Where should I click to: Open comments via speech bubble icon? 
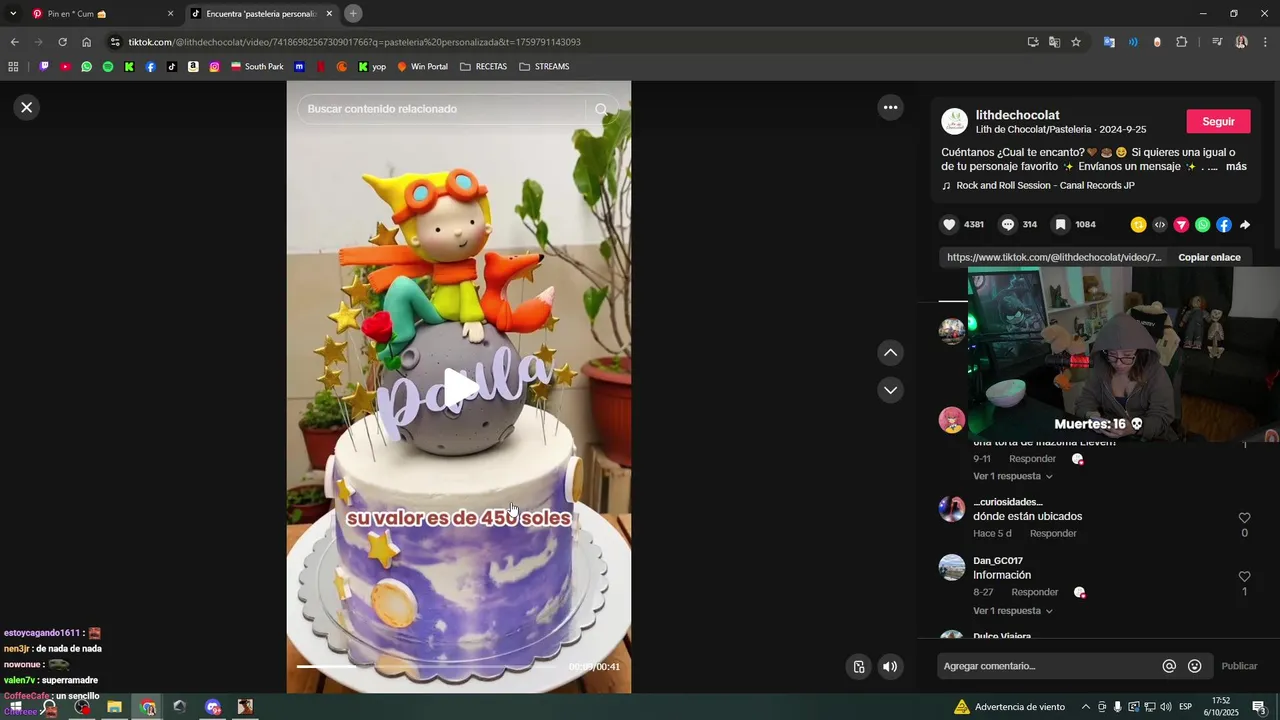(x=1008, y=225)
